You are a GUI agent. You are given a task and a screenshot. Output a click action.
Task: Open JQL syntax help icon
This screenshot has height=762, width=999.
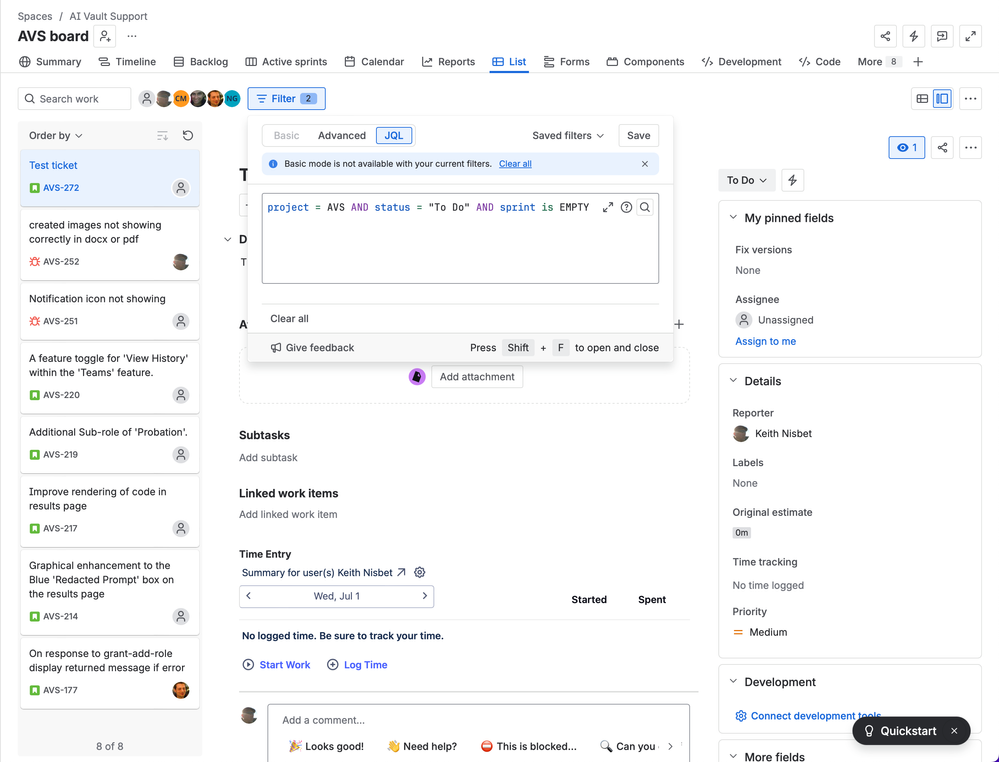tap(626, 207)
